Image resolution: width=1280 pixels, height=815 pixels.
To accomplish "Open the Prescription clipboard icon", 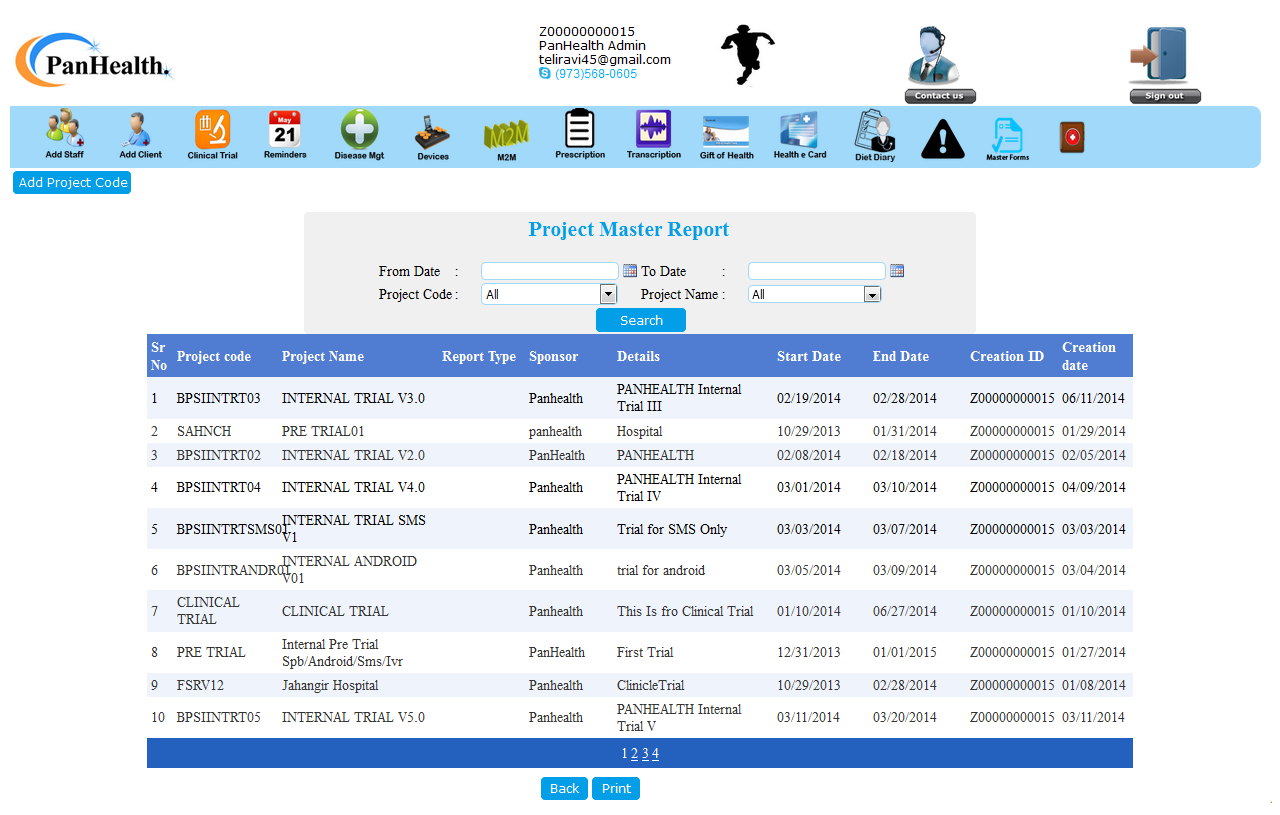I will 580,134.
